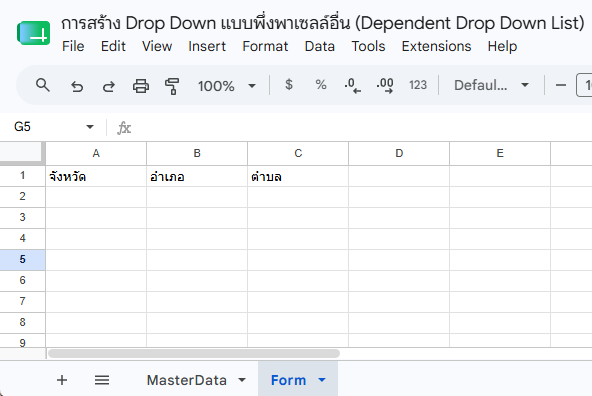
Task: Increase decimal places
Action: [385, 86]
